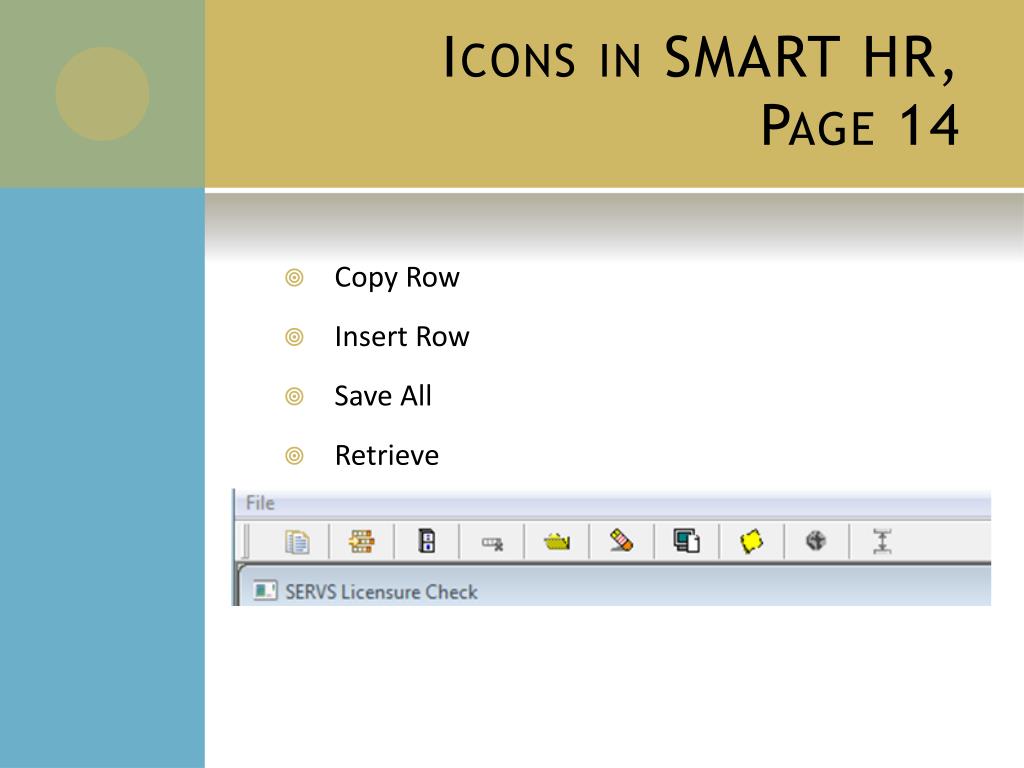1024x768 pixels.
Task: Click the yellow open folder icon
Action: point(556,541)
